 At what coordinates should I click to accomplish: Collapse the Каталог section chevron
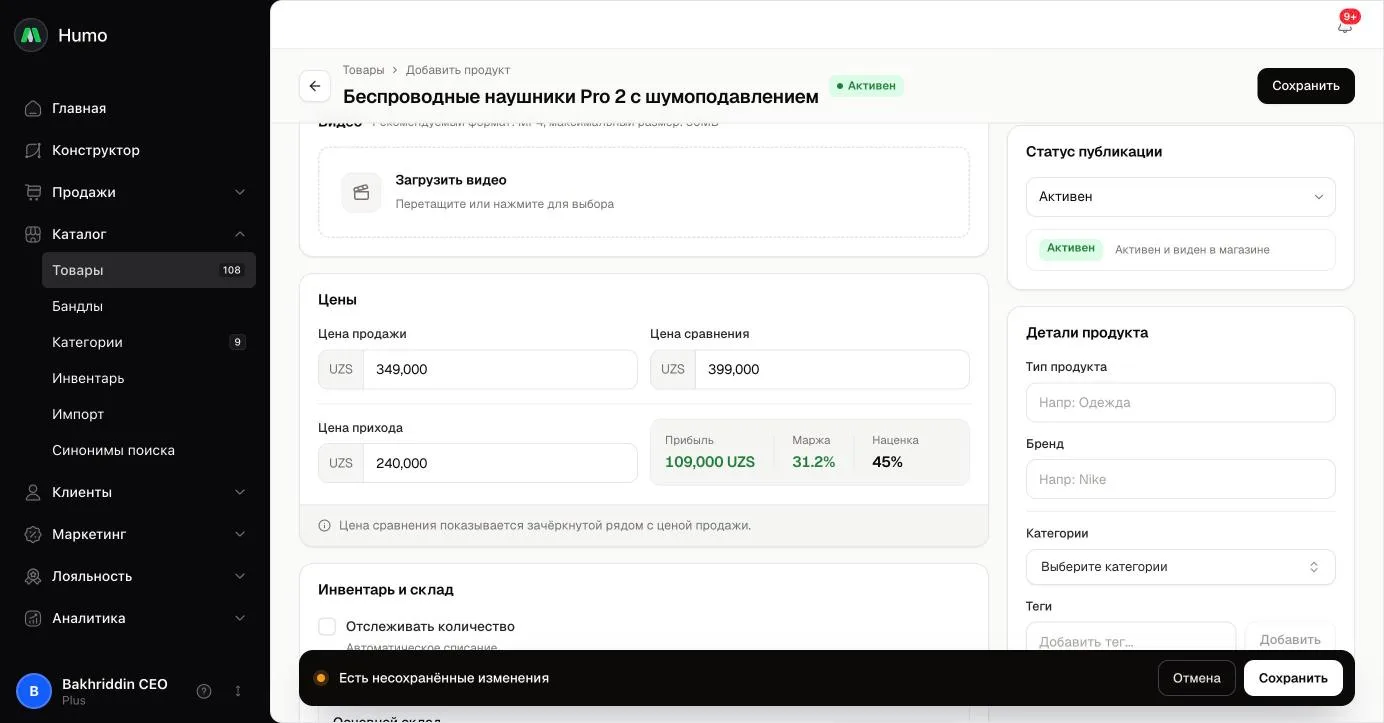[x=240, y=234]
